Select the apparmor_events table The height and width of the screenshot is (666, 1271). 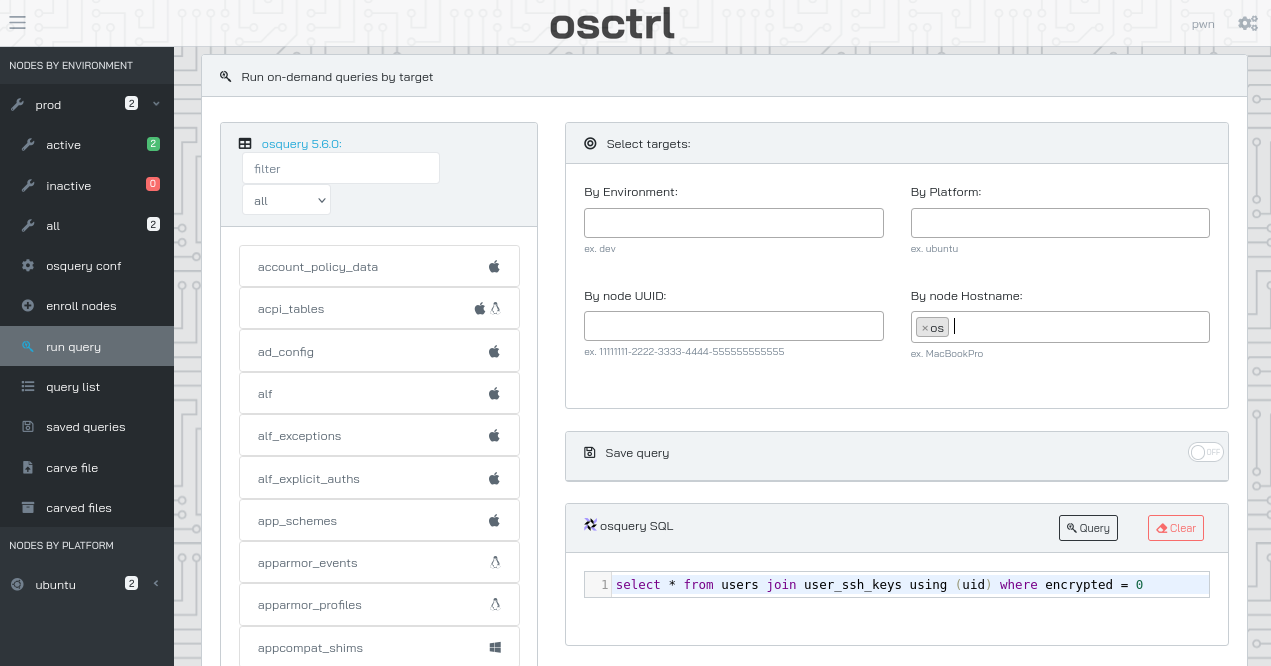[380, 563]
